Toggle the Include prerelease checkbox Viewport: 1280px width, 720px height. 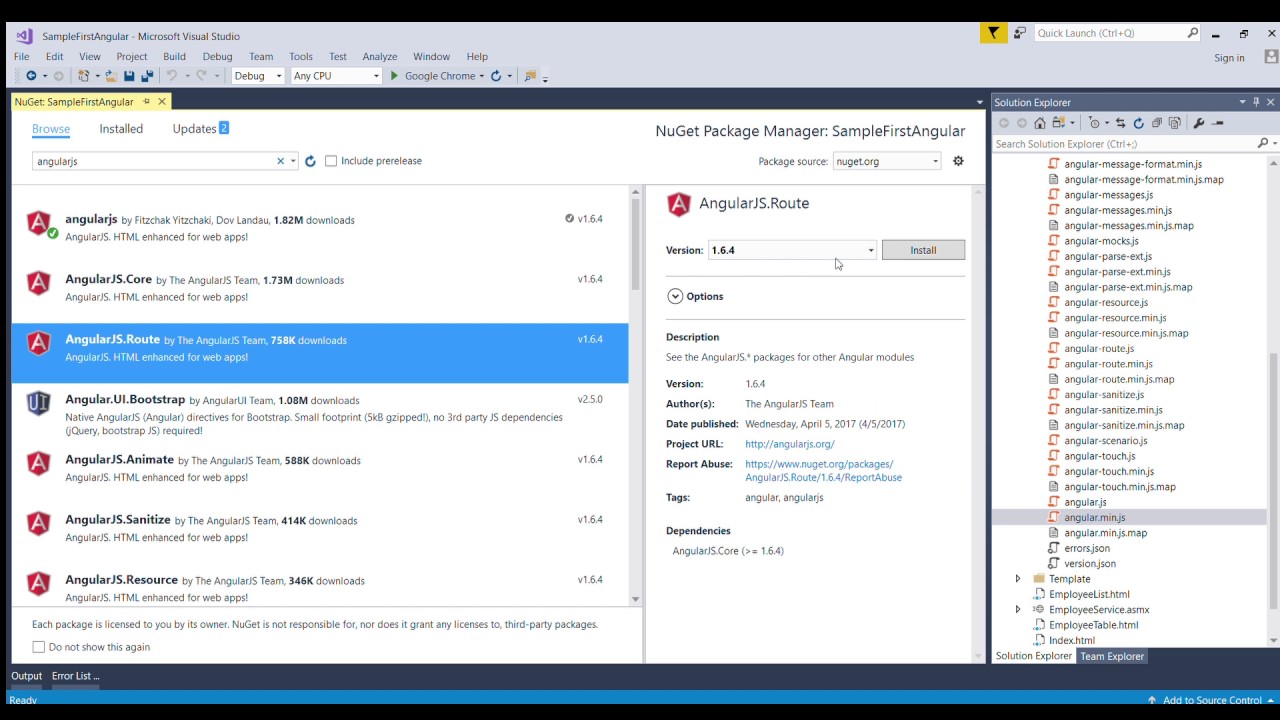click(331, 161)
